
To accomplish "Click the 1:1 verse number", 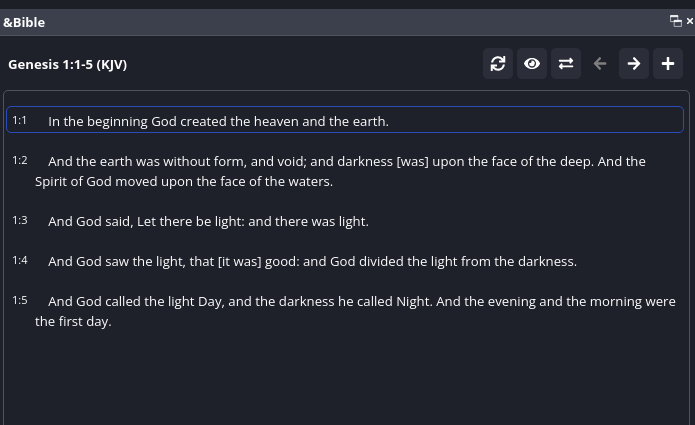I will coord(20,120).
